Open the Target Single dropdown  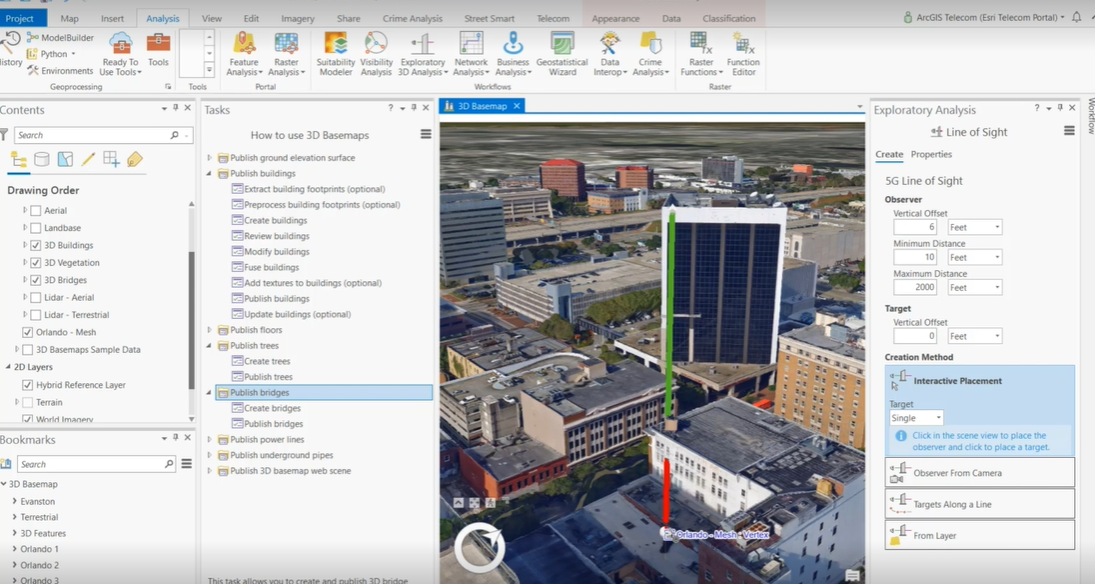click(916, 418)
